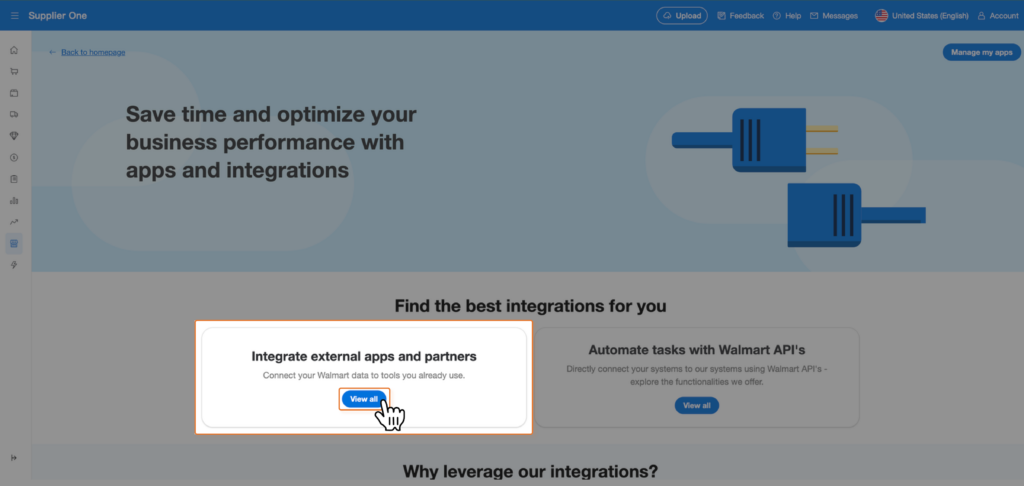Image resolution: width=1024 pixels, height=486 pixels.
Task: Click the Manage my apps button
Action: [982, 52]
